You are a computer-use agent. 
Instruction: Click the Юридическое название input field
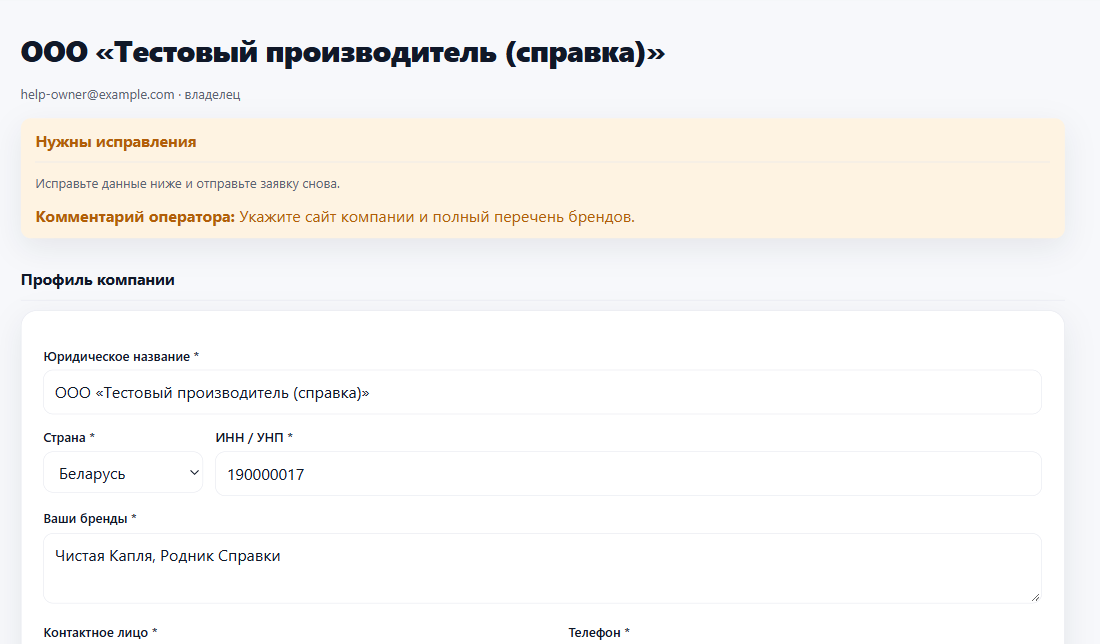coord(542,392)
